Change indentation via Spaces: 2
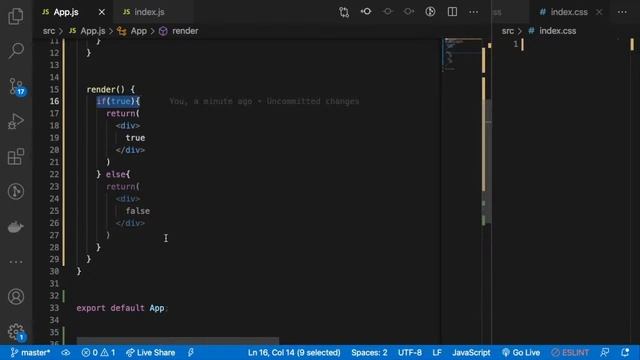The height and width of the screenshot is (360, 640). click(x=369, y=353)
